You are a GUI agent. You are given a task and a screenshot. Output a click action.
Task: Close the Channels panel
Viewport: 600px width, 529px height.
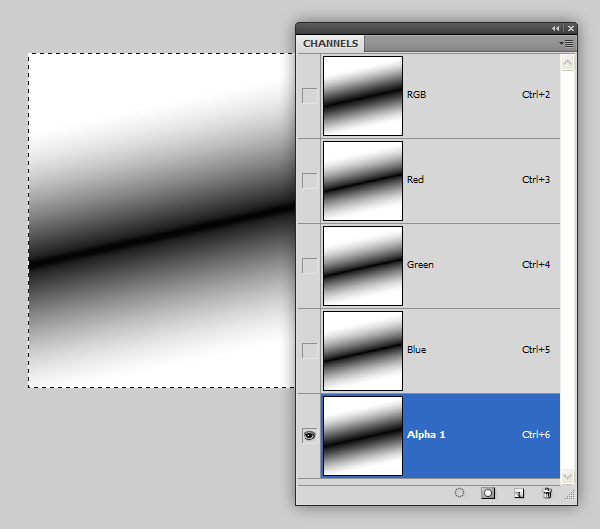coord(571,28)
